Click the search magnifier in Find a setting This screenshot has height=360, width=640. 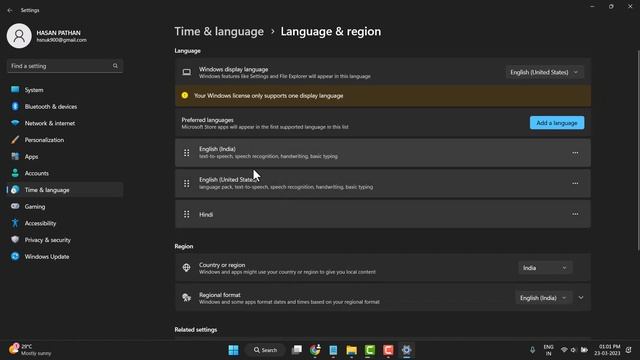pyautogui.click(x=115, y=66)
